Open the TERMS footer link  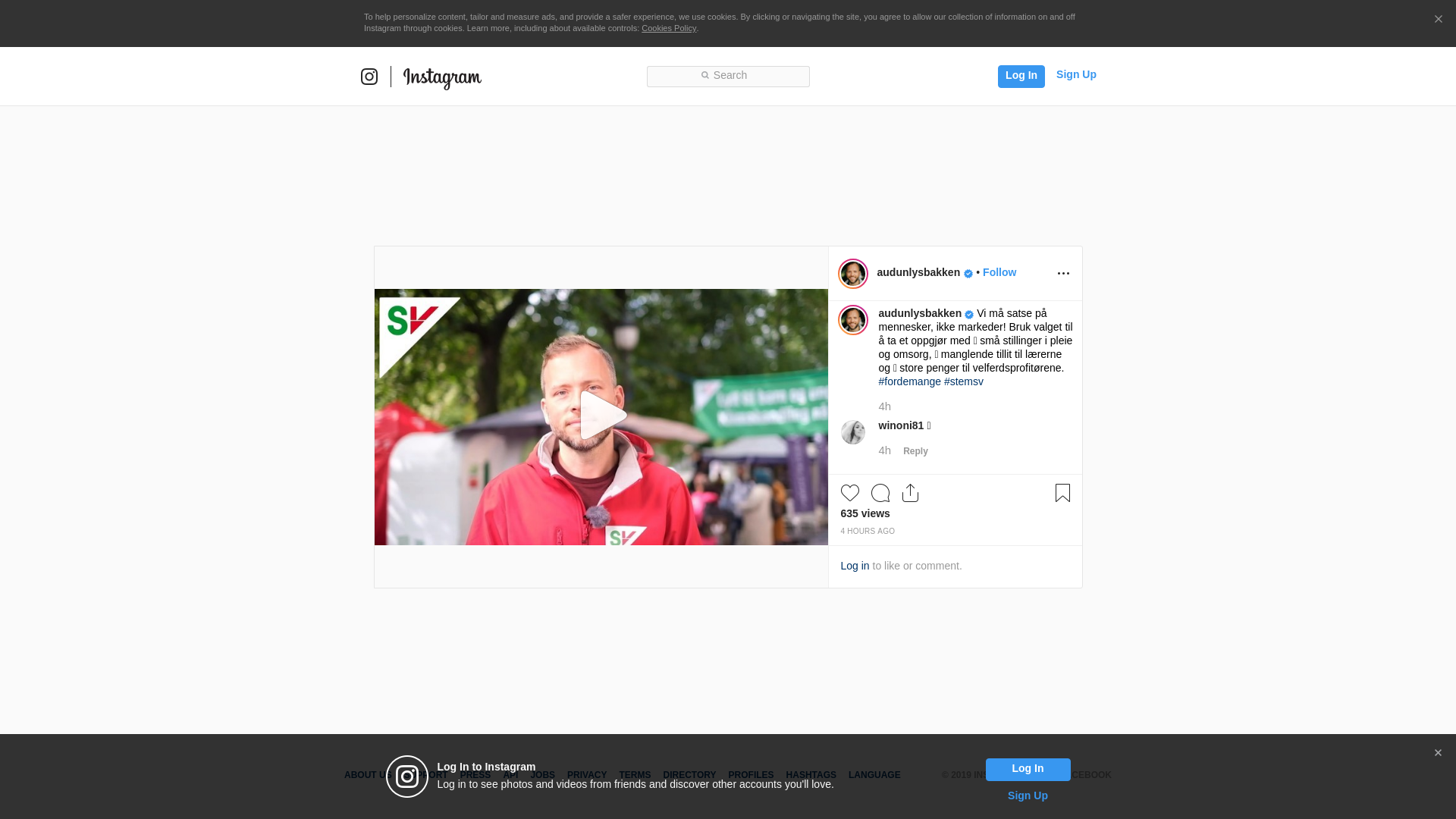coord(635,775)
